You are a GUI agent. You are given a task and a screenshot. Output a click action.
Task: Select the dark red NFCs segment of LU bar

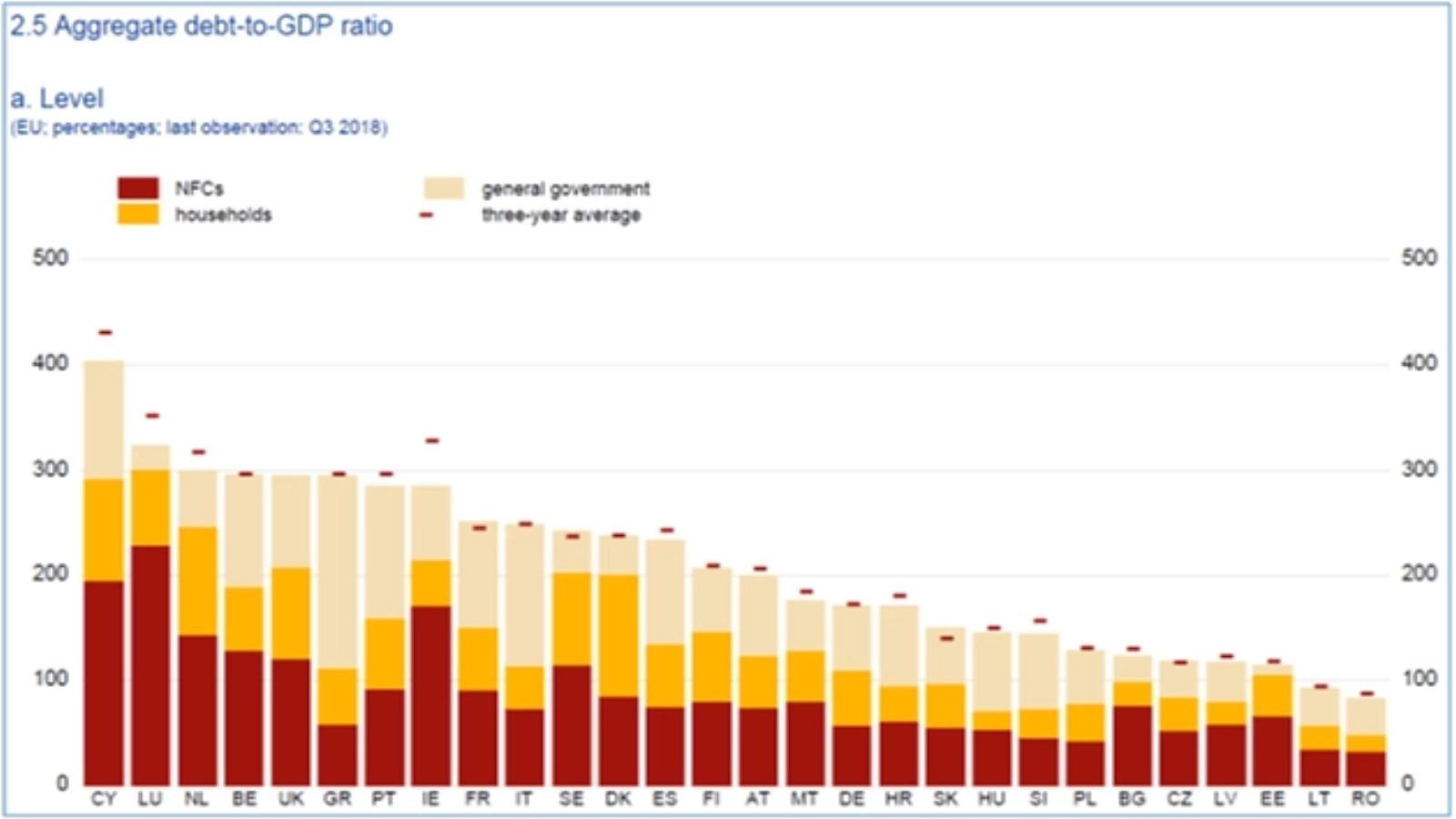click(151, 664)
